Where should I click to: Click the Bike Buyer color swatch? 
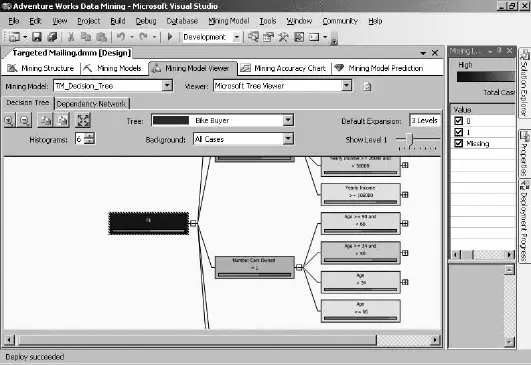tap(171, 120)
